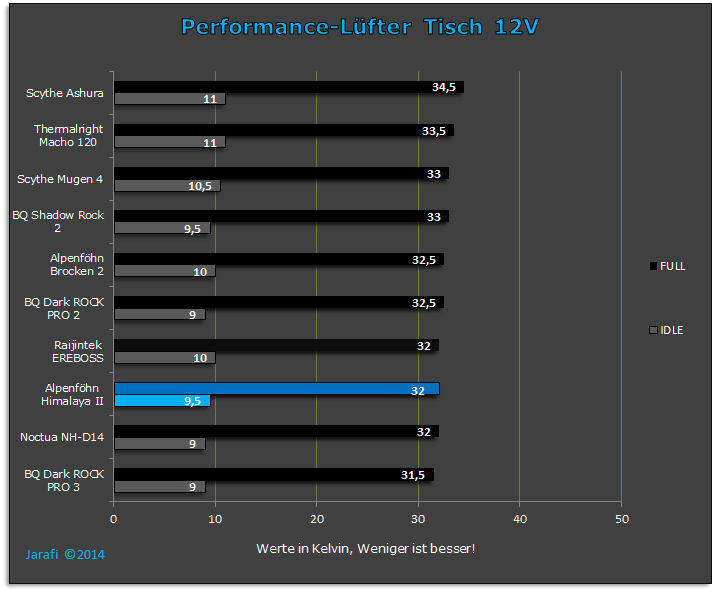Select Alpenföhn Brocken 2 FULL bar 32,5
This screenshot has width=714, height=592.
(x=279, y=259)
